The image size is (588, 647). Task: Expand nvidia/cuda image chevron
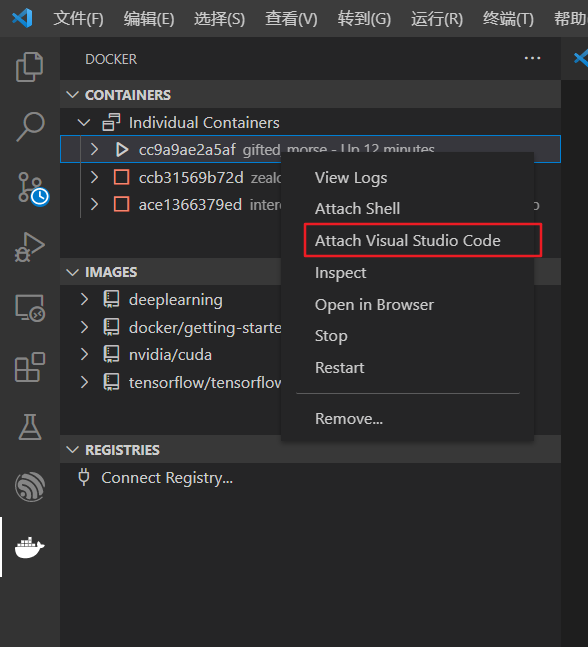tap(85, 354)
